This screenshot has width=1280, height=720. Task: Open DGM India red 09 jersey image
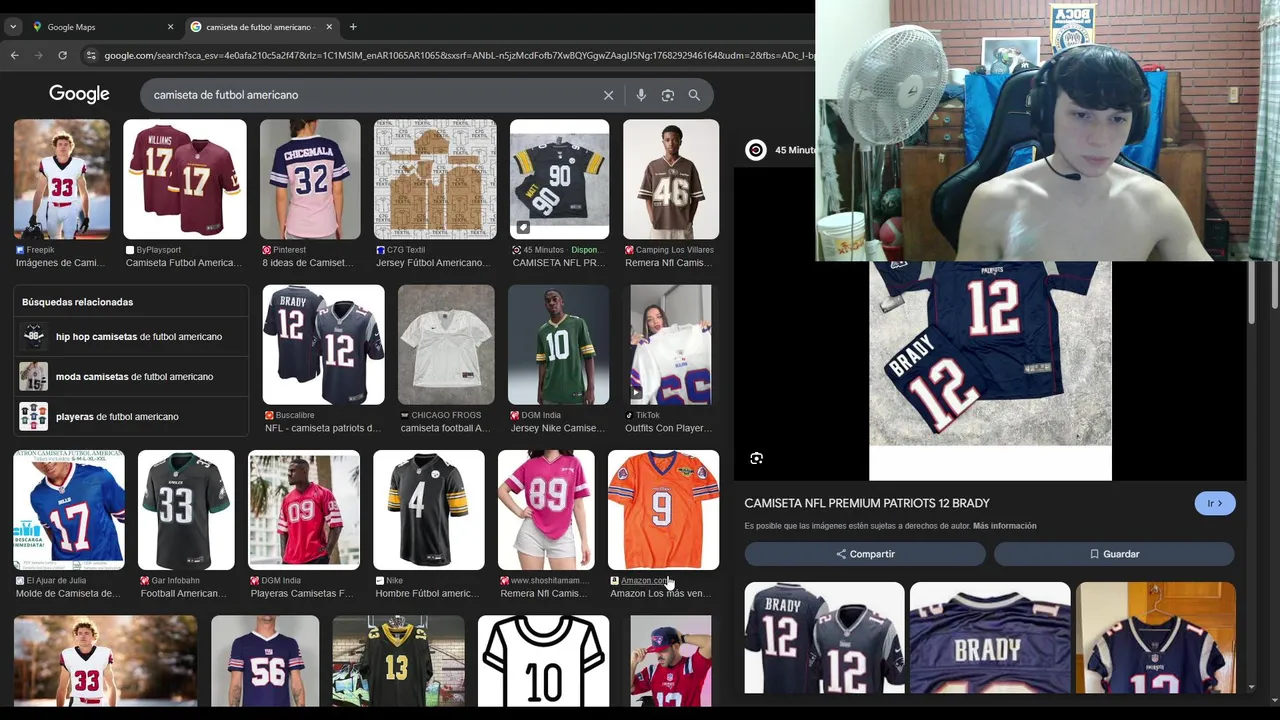coord(304,510)
